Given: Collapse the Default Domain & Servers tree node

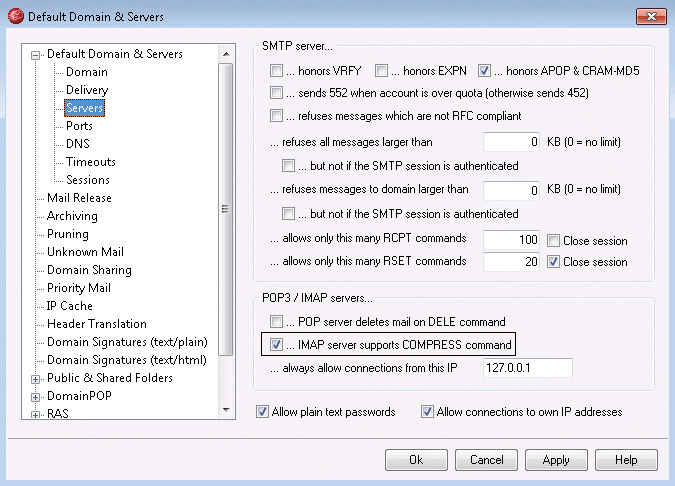Looking at the screenshot, I should [x=36, y=55].
